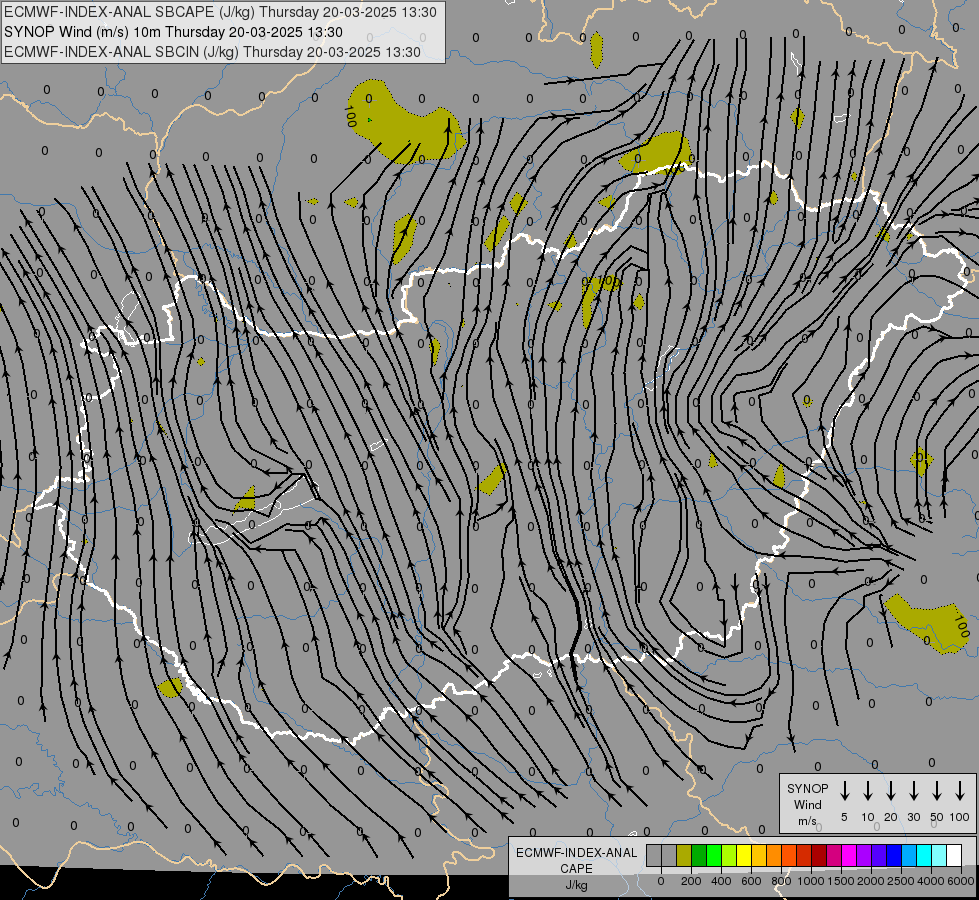
Task: Select the white CAPE legend swatch
Action: [955, 855]
